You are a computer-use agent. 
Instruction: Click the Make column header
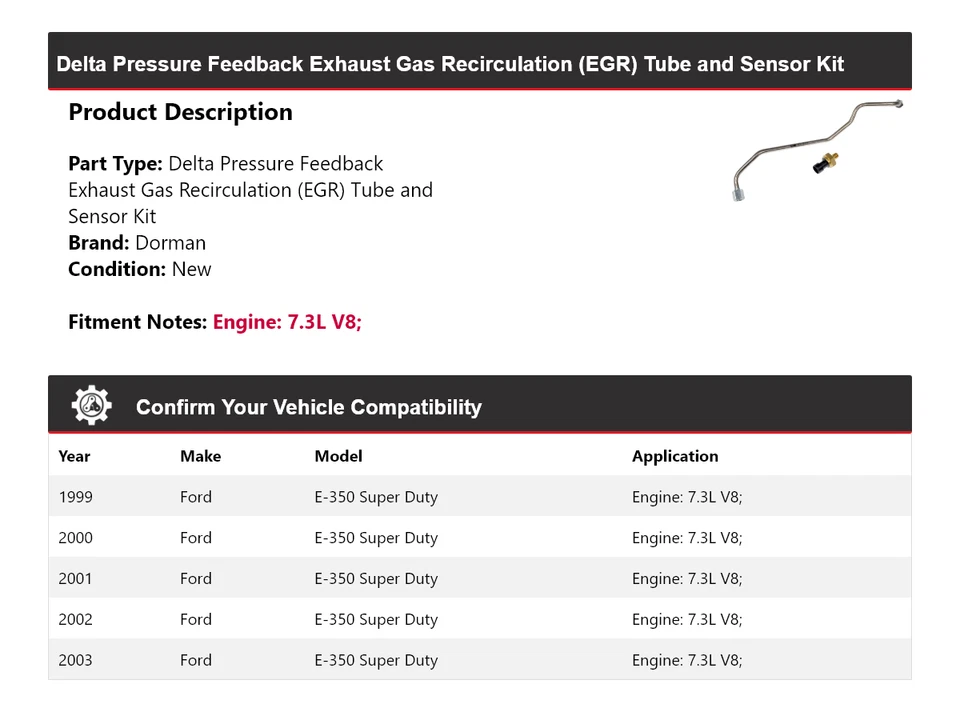coord(200,456)
